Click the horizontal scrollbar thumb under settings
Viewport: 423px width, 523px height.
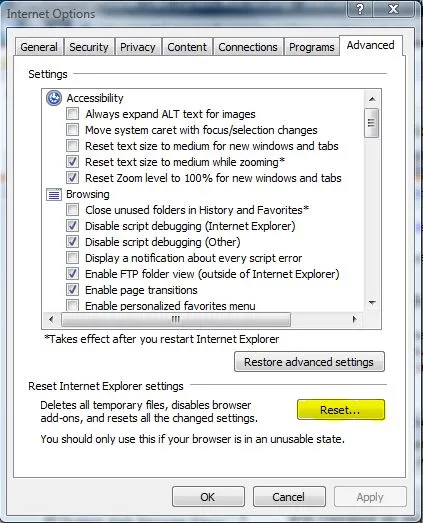pos(176,320)
